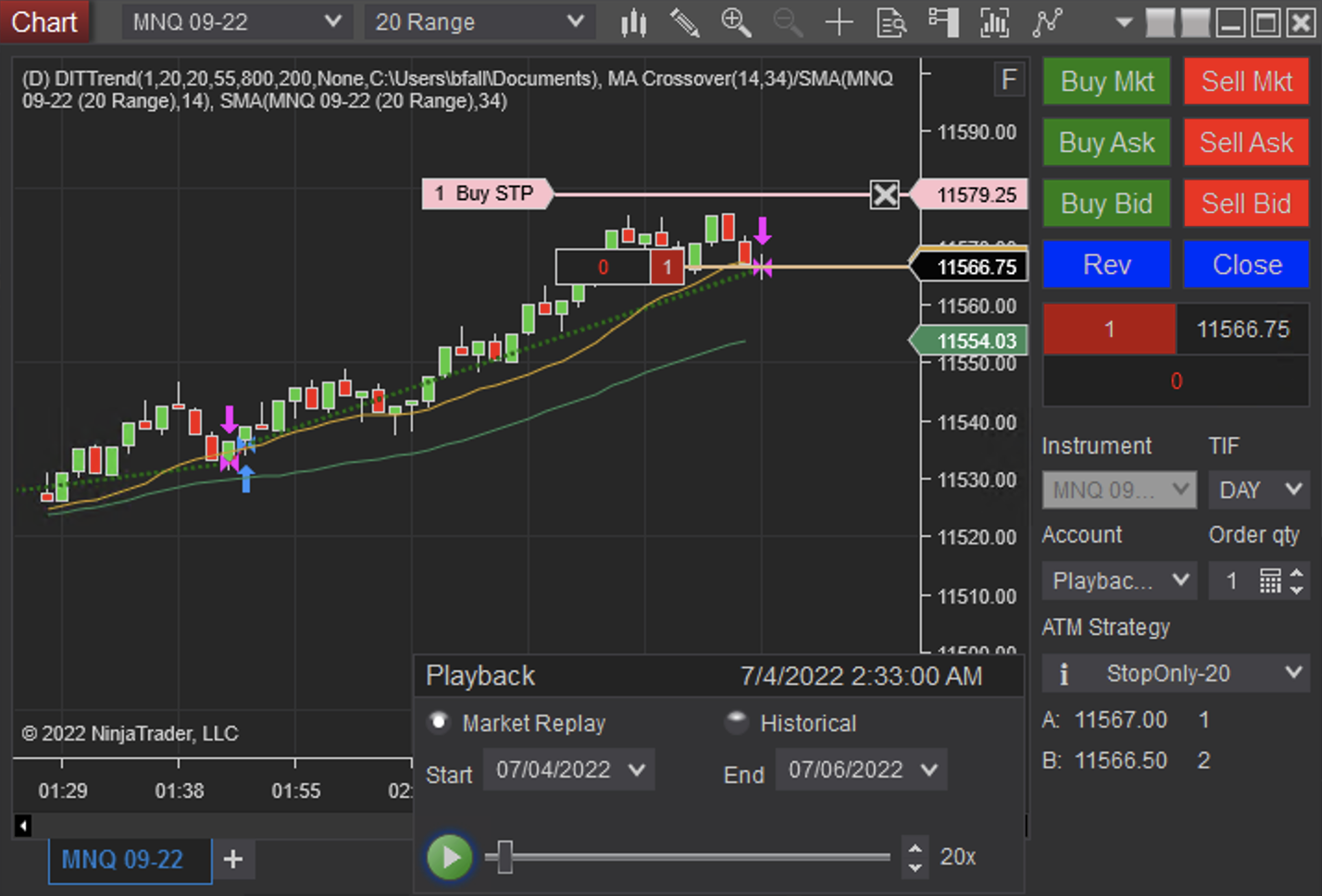Open the playback End date dropdown
The image size is (1322, 896).
[861, 770]
